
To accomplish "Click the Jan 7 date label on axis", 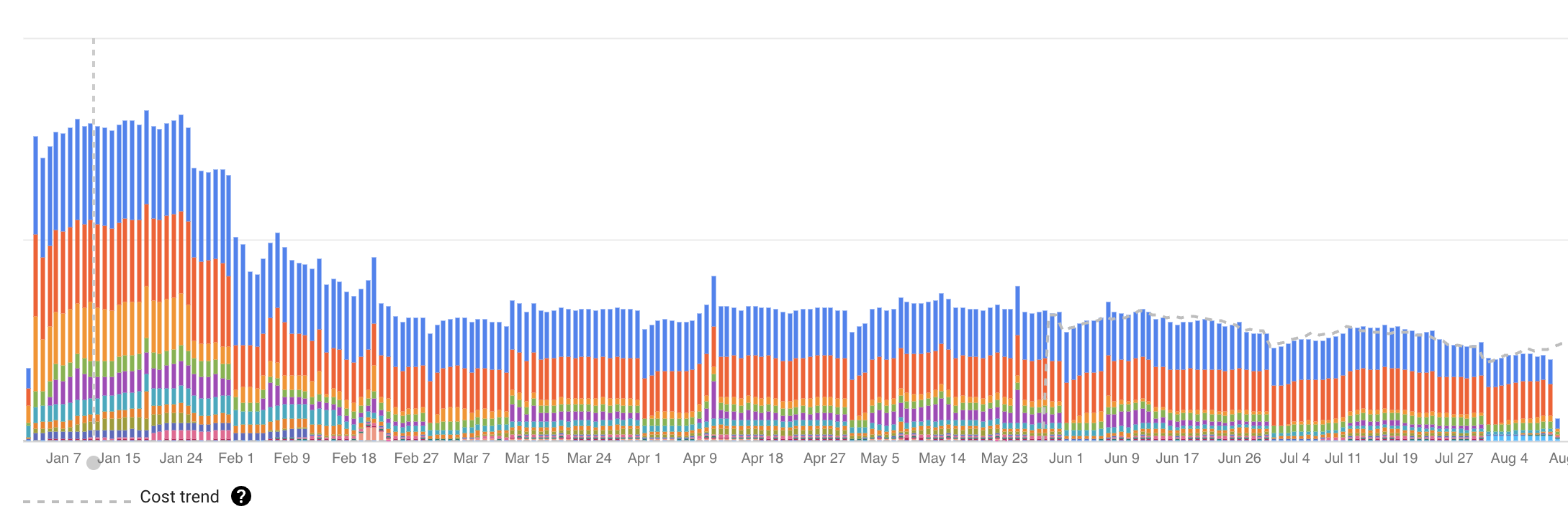I will (63, 458).
